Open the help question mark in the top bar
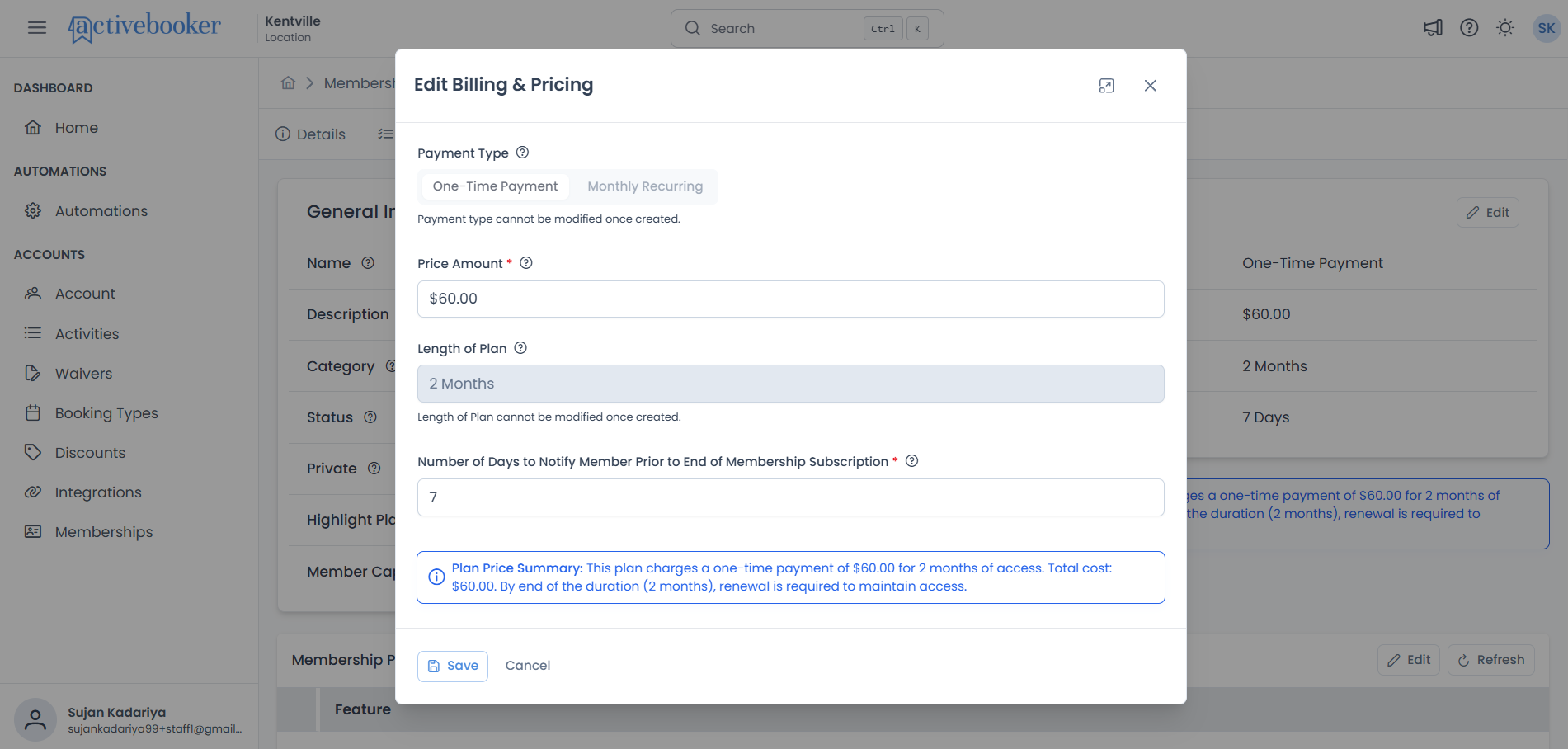 tap(1469, 28)
